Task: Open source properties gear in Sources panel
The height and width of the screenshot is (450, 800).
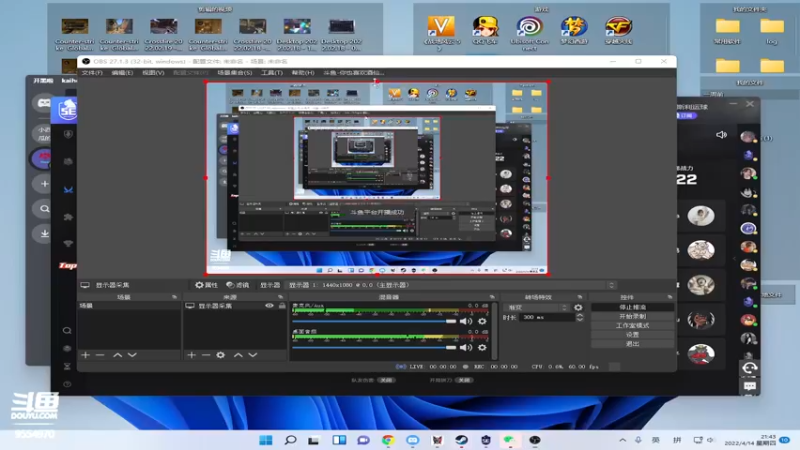Action: (220, 355)
